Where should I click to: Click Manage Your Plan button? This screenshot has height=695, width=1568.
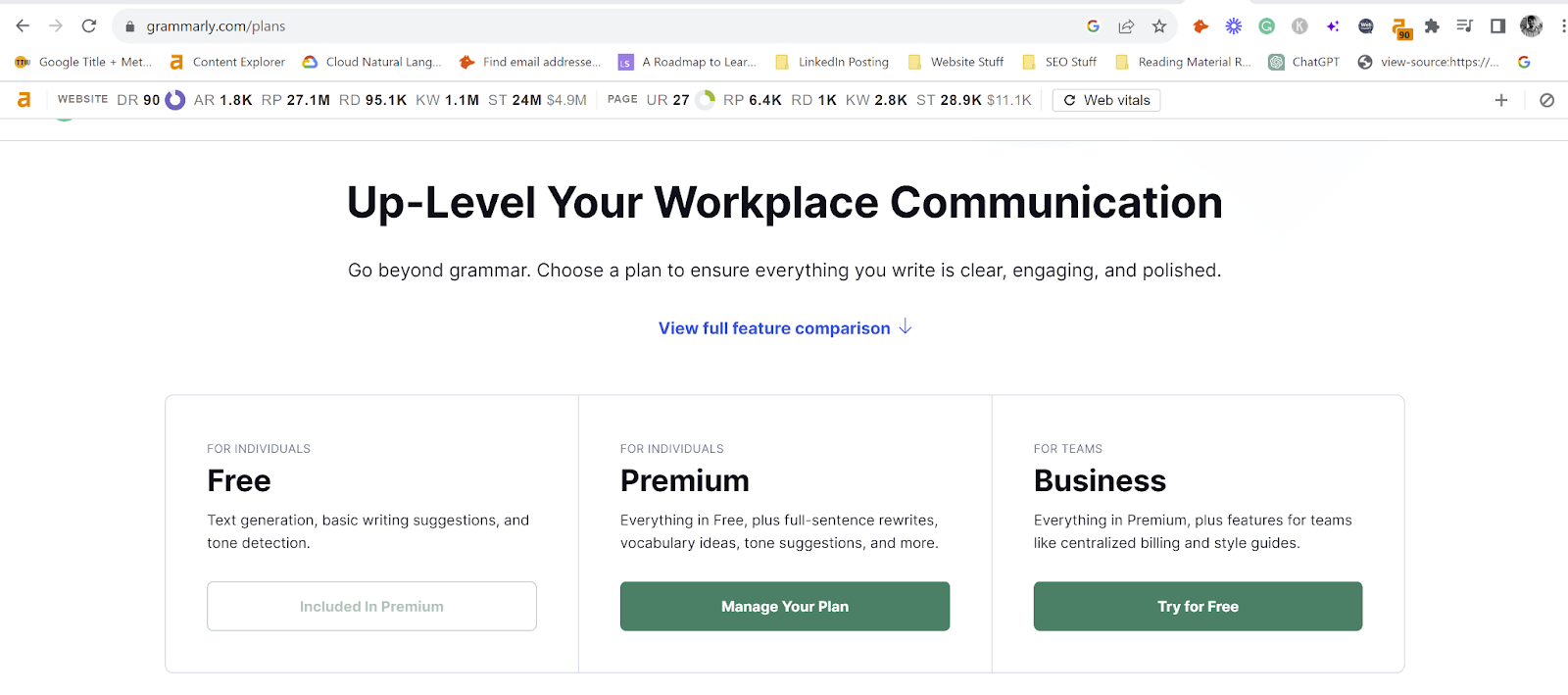pyautogui.click(x=785, y=606)
